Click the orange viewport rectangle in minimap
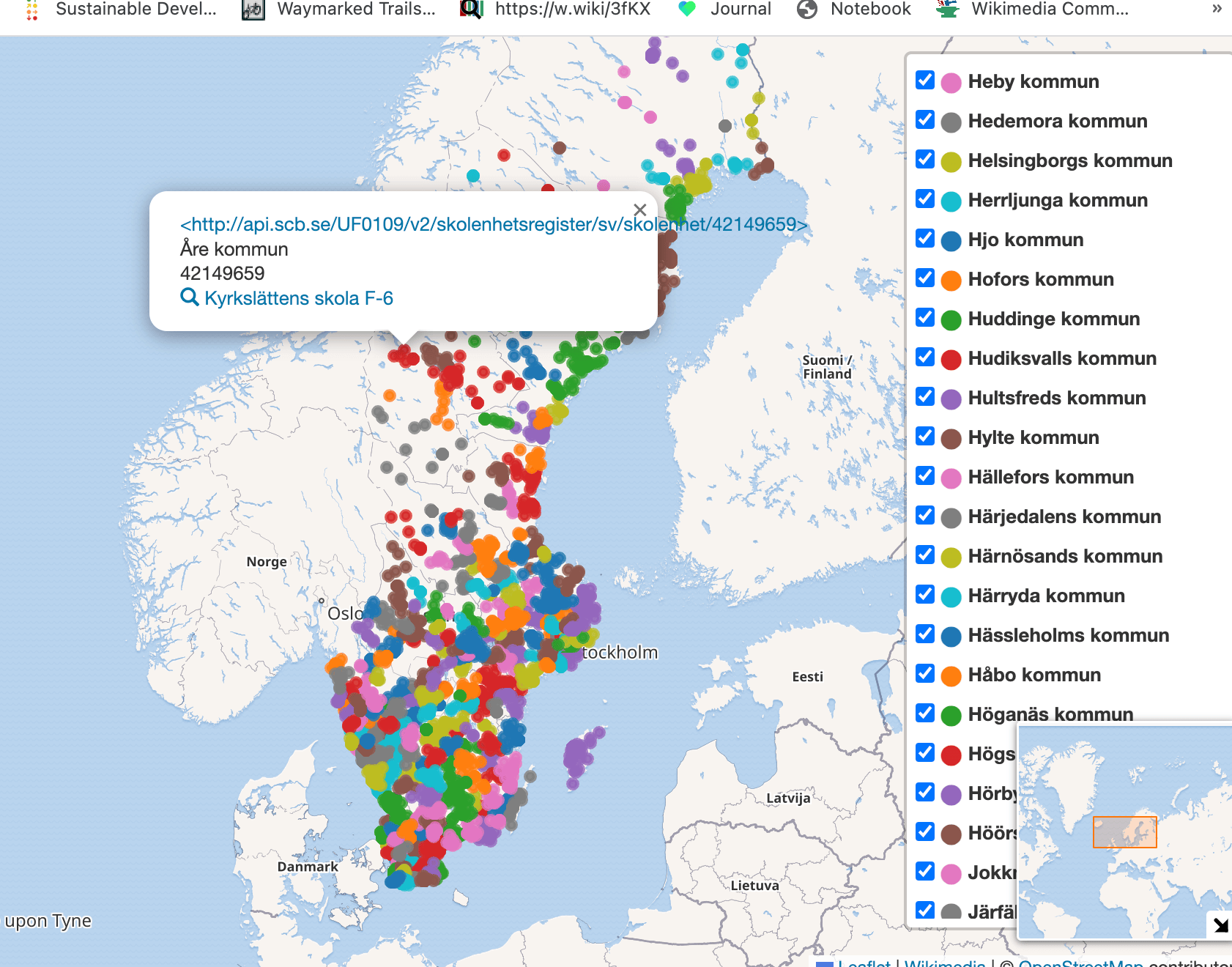The width and height of the screenshot is (1232, 967). (x=1124, y=832)
